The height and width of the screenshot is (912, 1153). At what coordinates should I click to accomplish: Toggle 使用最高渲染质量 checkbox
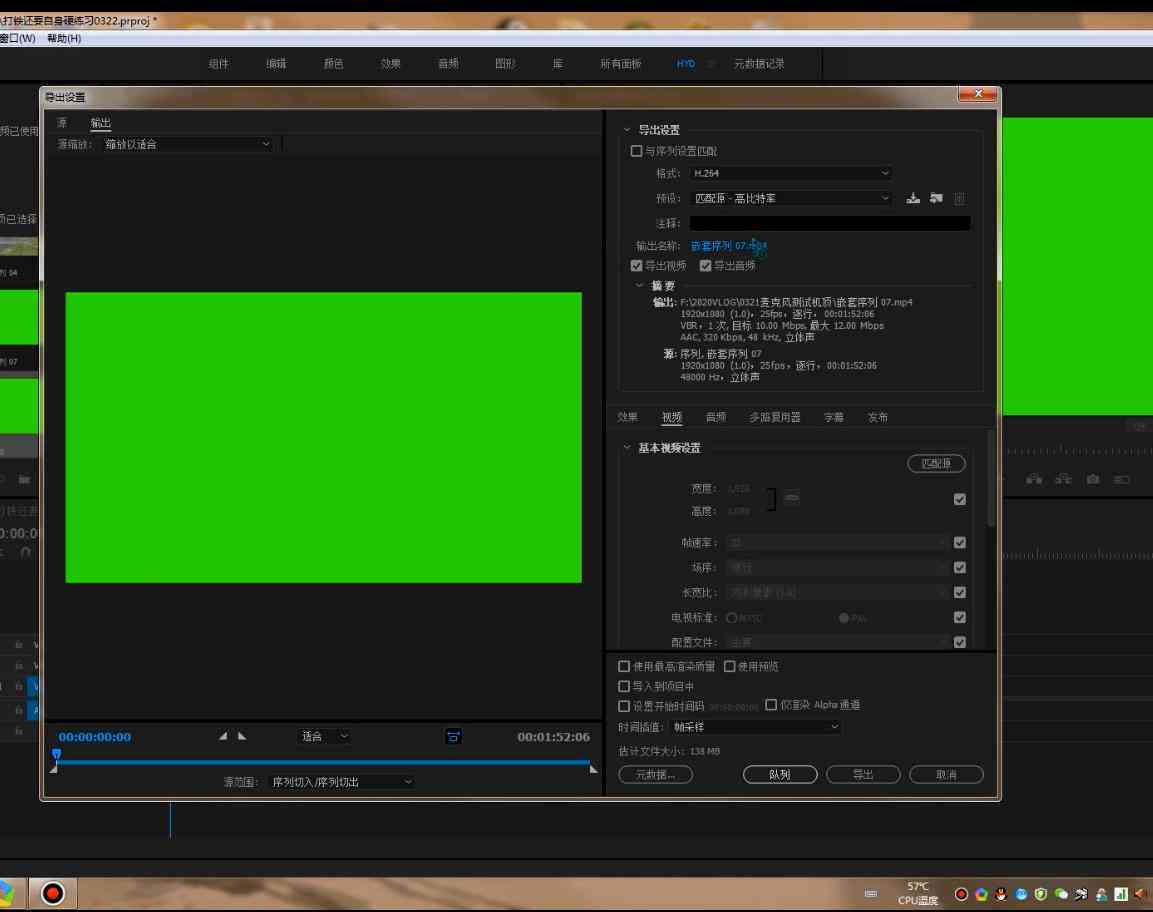pyautogui.click(x=624, y=666)
